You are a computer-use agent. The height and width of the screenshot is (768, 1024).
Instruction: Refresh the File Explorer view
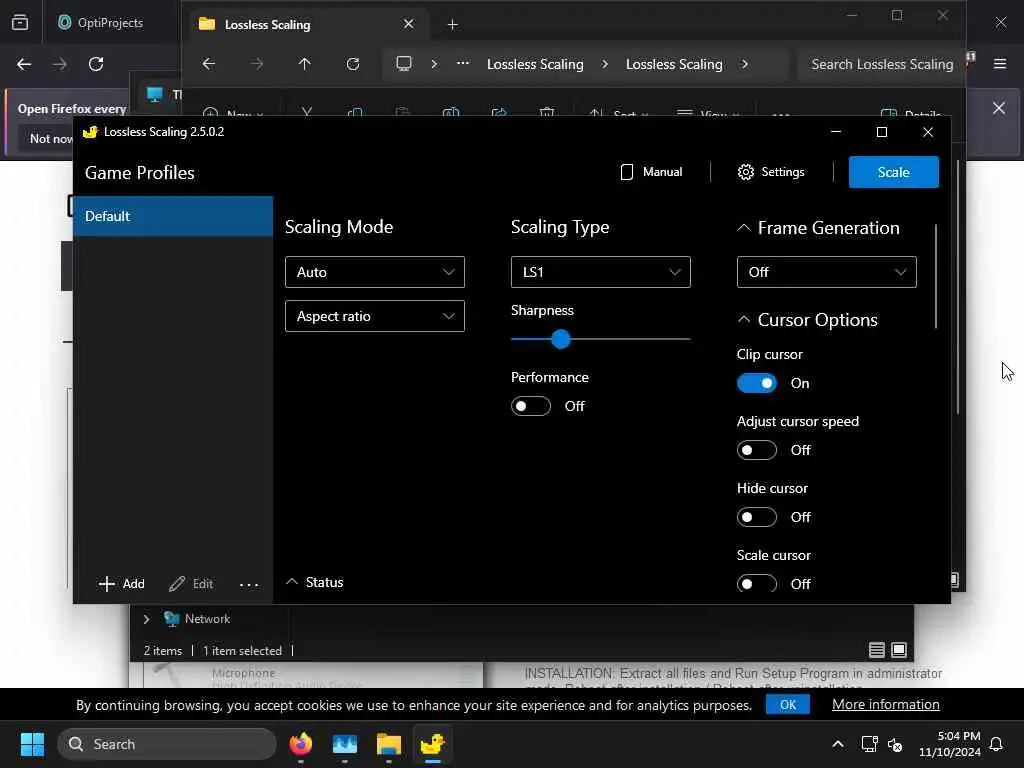(353, 64)
